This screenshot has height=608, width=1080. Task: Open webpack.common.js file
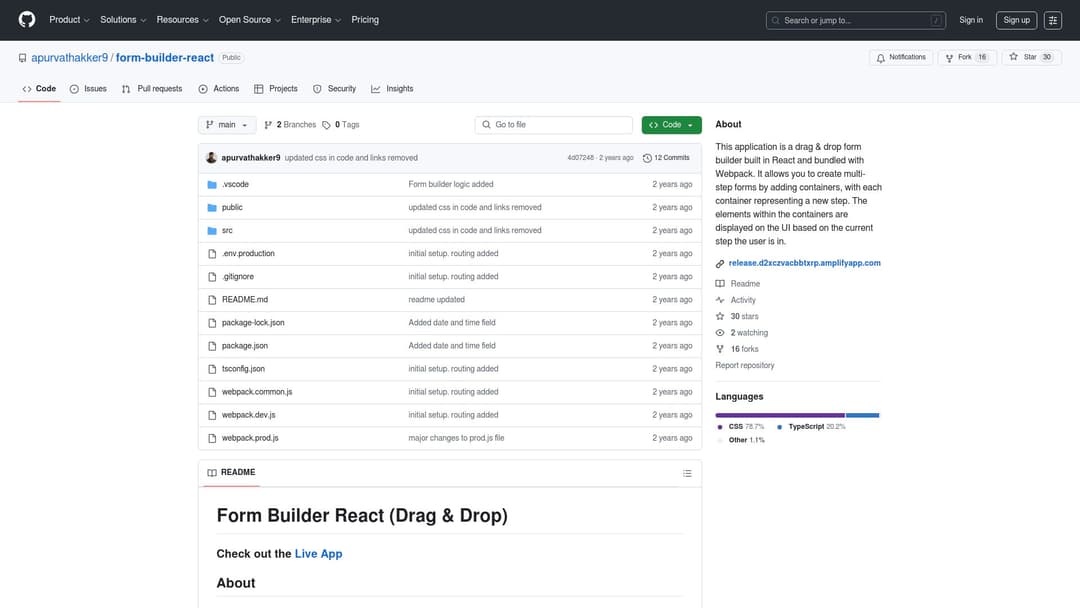tap(257, 392)
